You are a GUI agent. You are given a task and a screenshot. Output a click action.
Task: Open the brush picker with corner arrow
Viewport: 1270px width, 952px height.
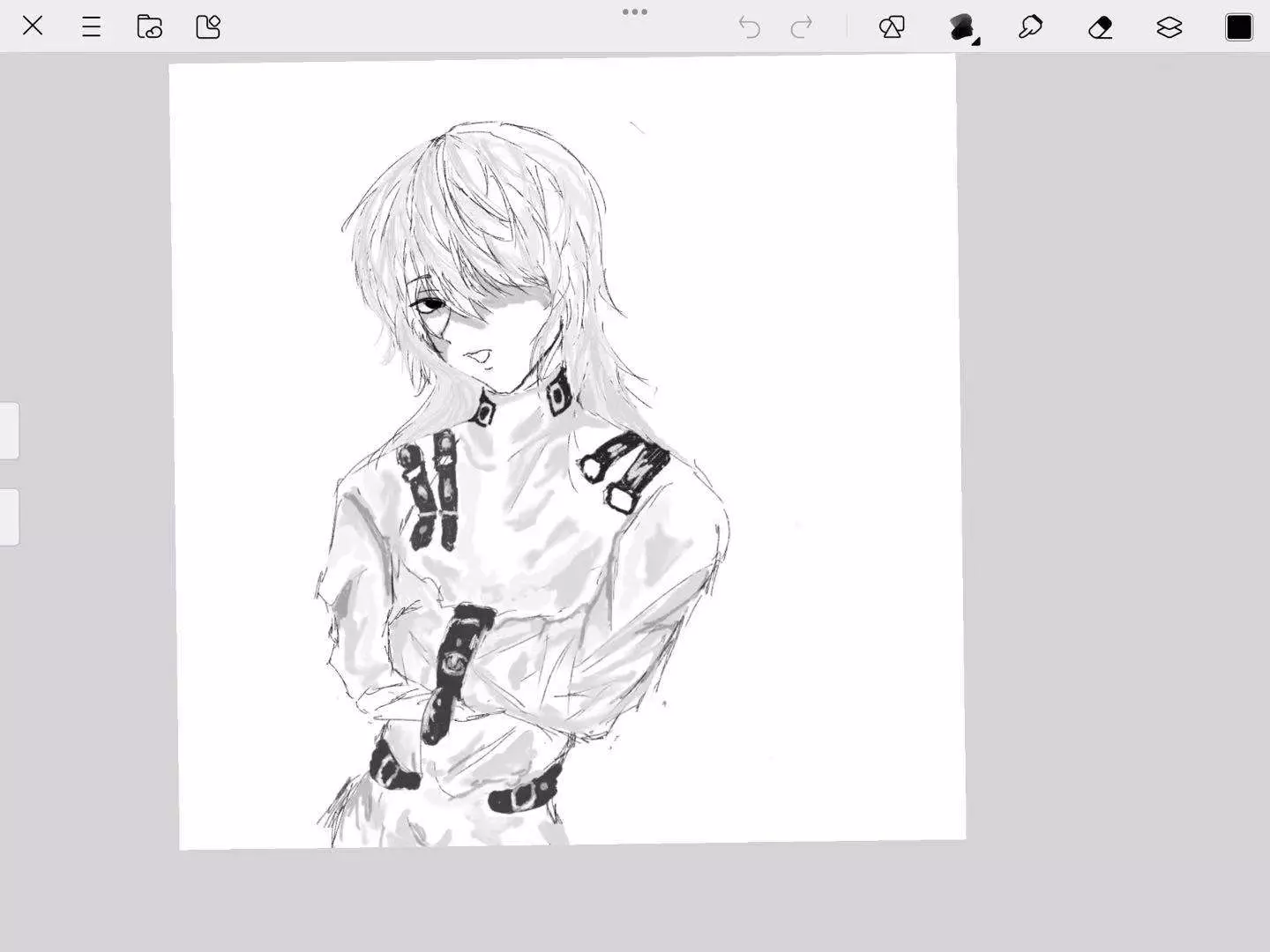[x=963, y=27]
